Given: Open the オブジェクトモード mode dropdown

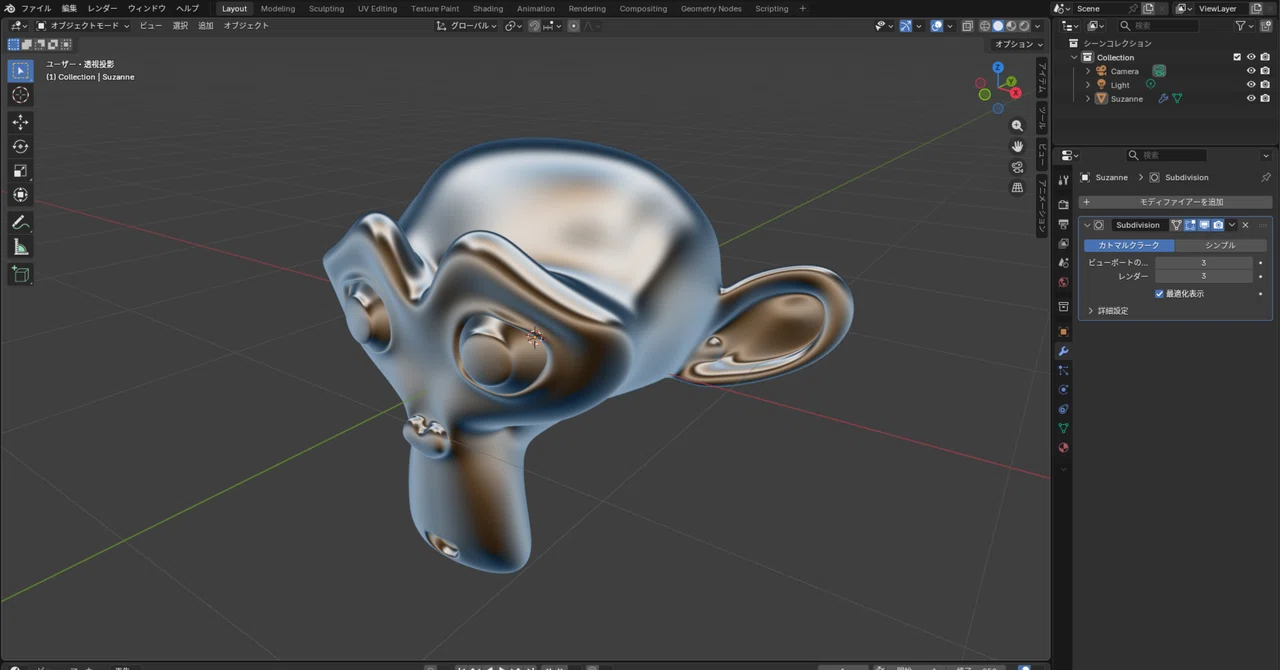Looking at the screenshot, I should click(x=83, y=25).
